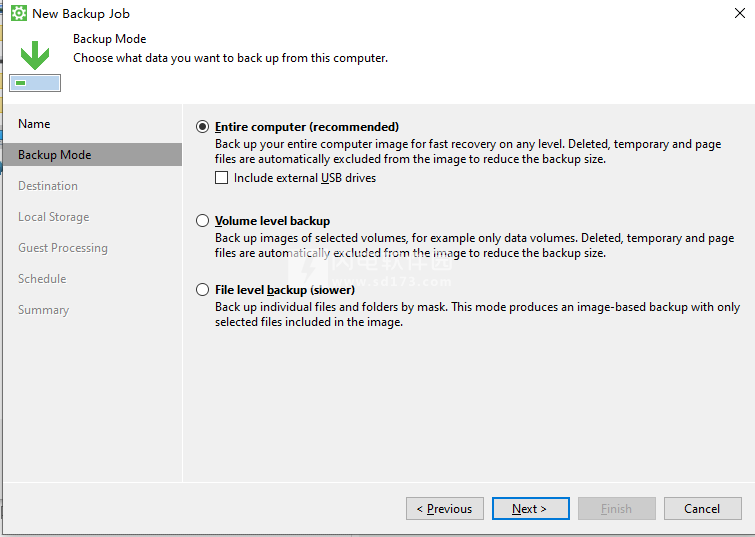View the Summary step in sidebar

(x=44, y=310)
